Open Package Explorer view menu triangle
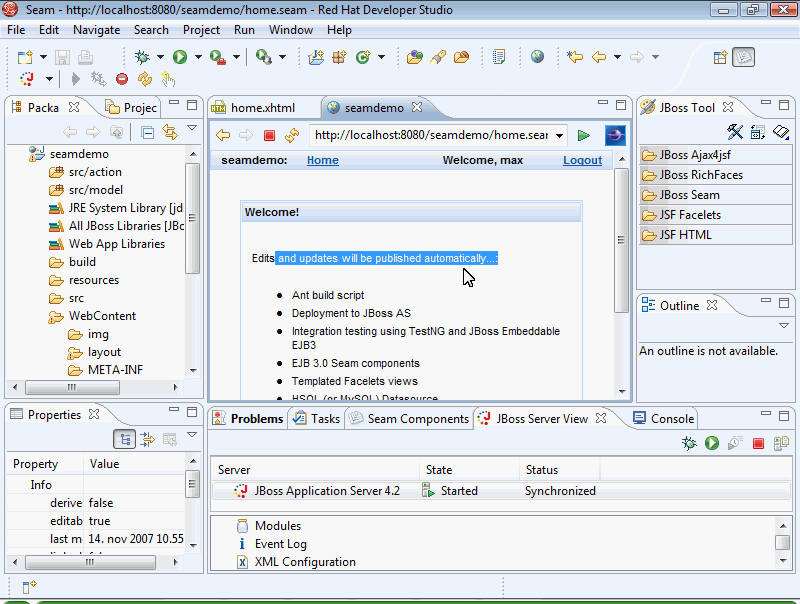The width and height of the screenshot is (800, 604). tap(192, 128)
